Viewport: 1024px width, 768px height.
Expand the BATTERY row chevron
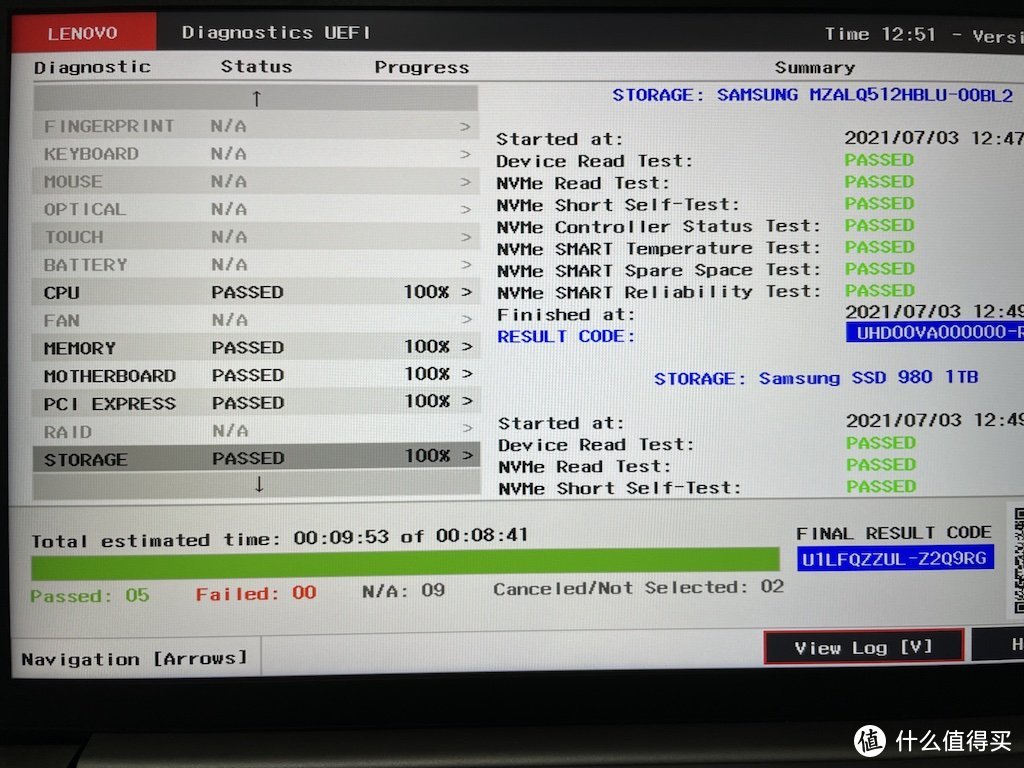(x=466, y=264)
